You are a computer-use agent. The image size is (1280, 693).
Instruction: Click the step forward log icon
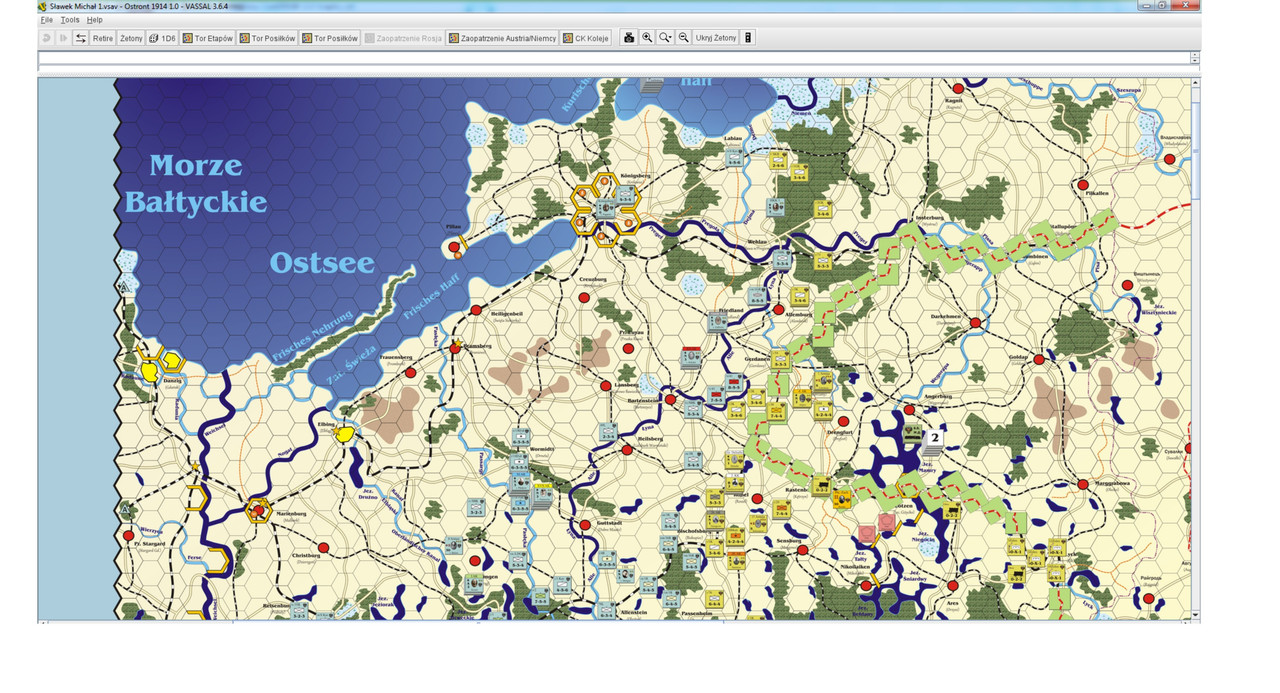(63, 38)
